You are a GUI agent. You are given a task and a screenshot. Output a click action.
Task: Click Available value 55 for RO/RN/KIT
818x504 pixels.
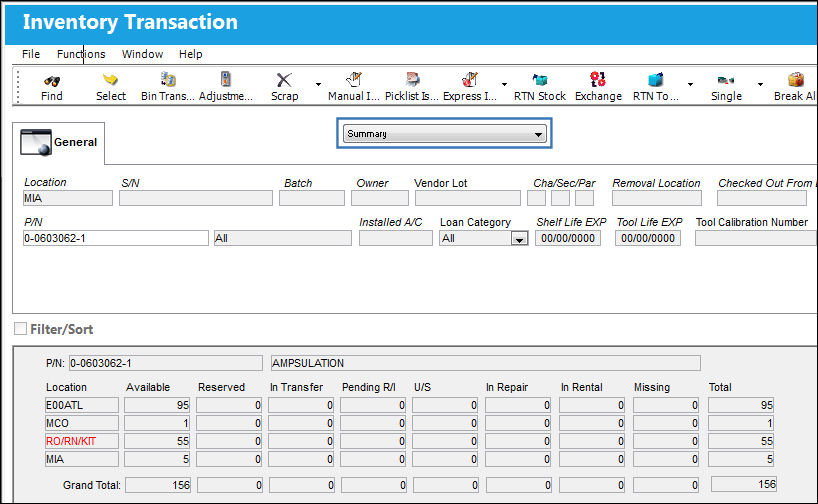[157, 441]
